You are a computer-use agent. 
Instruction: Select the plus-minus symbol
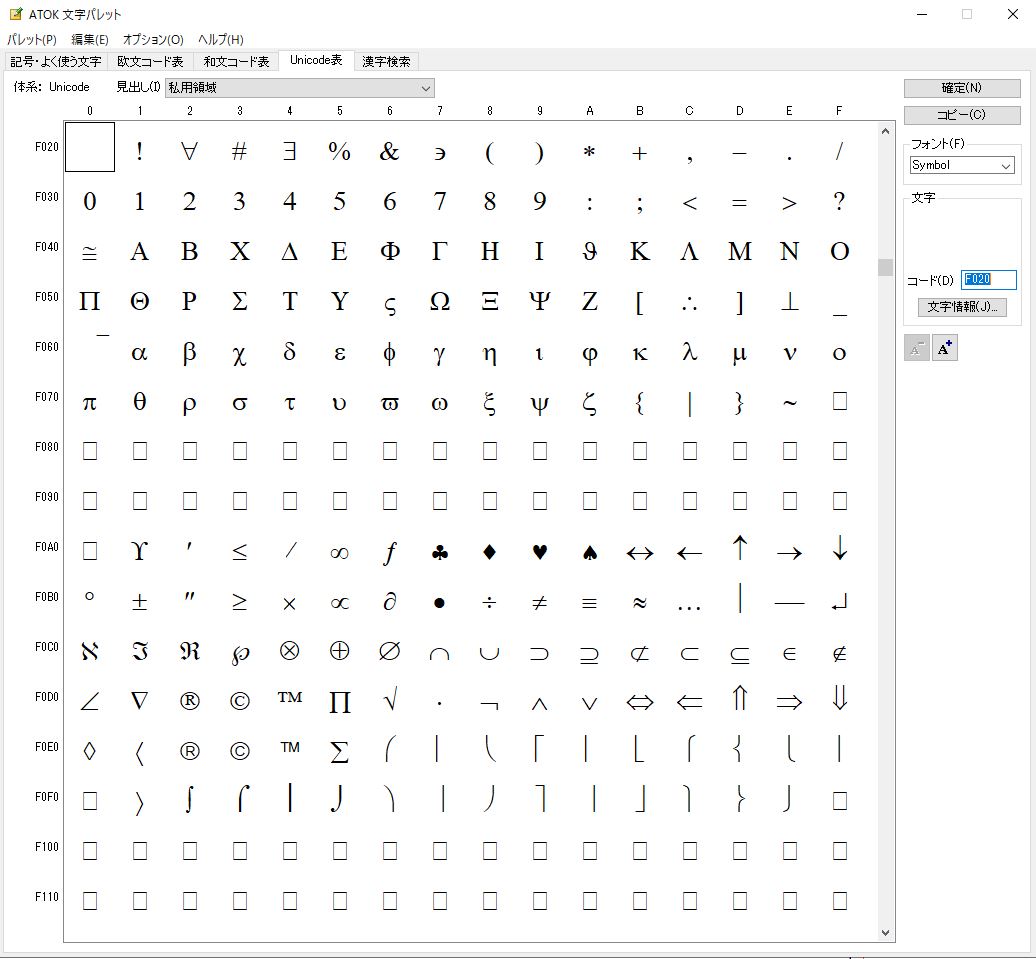tap(139, 601)
